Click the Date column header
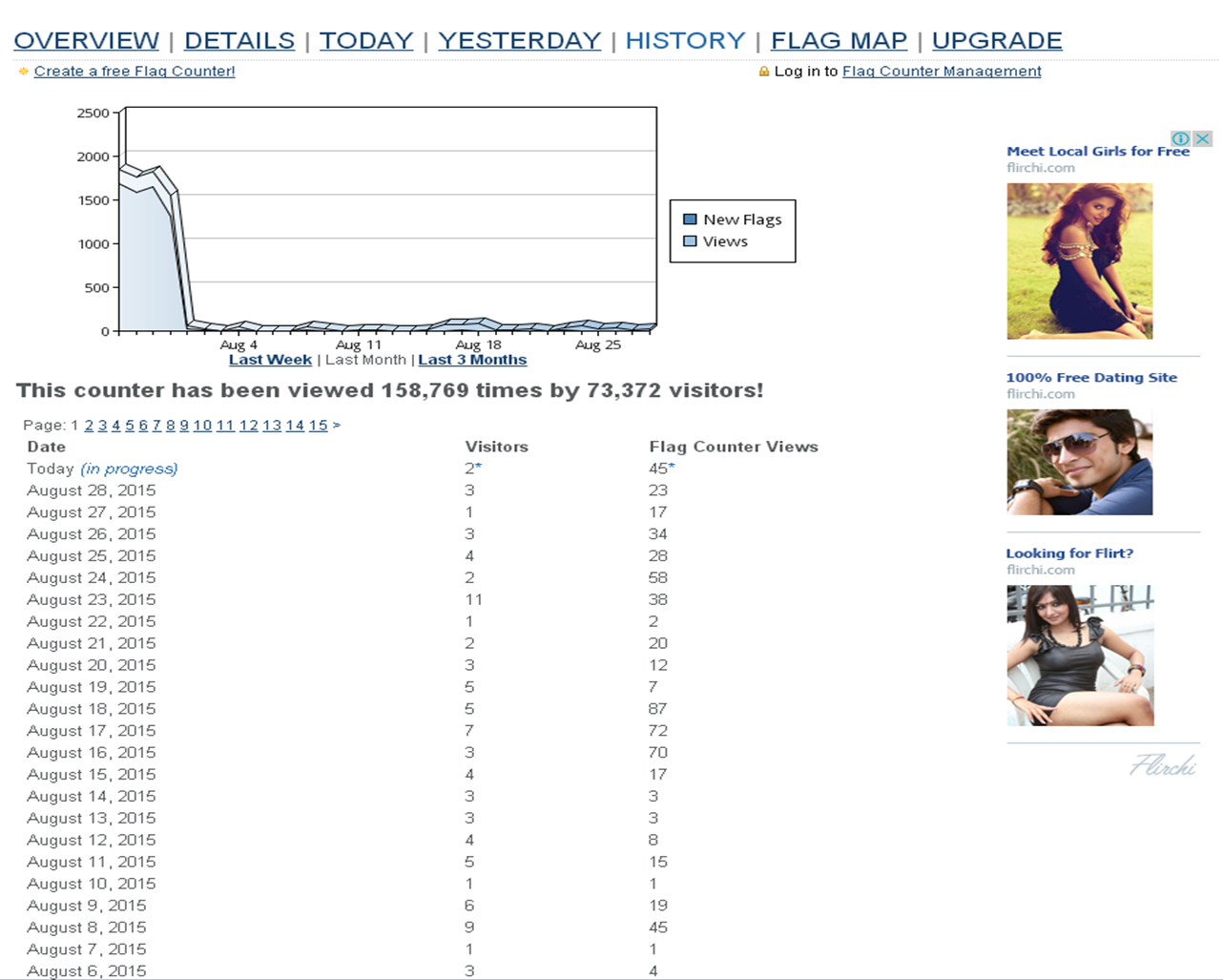The height and width of the screenshot is (980, 1223). click(x=47, y=447)
